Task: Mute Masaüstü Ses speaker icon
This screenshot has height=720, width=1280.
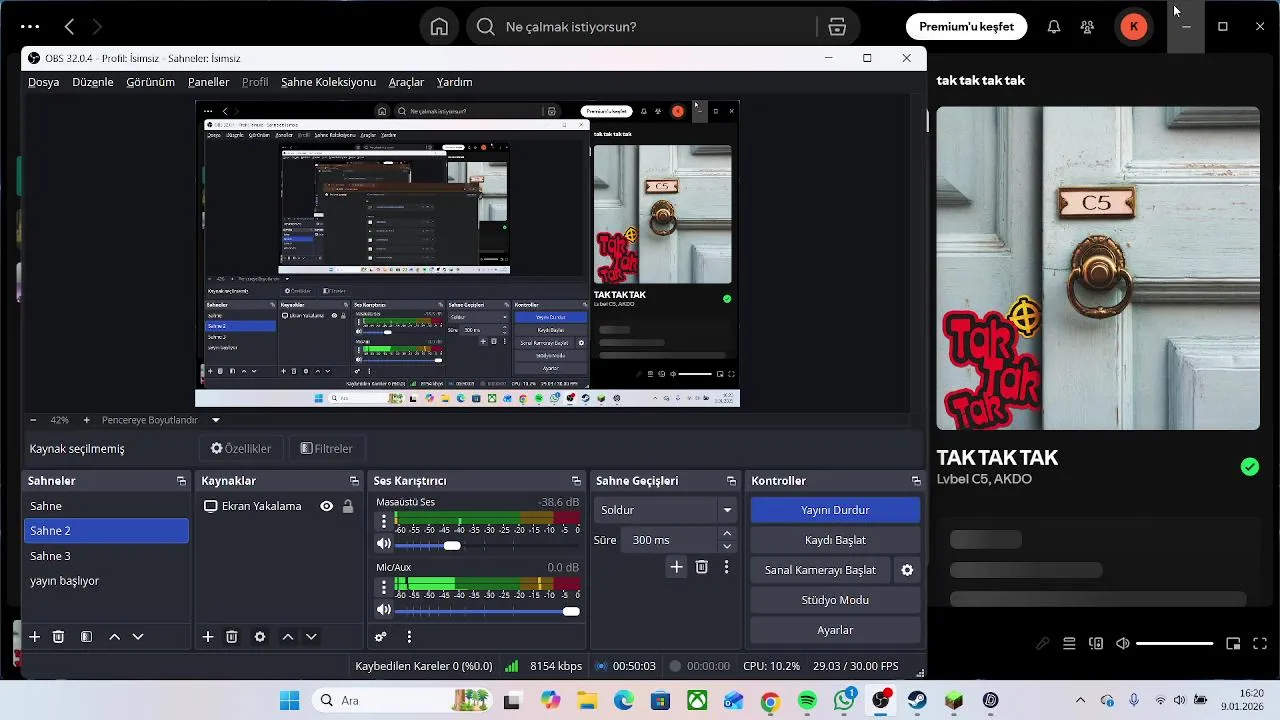Action: pyautogui.click(x=384, y=545)
